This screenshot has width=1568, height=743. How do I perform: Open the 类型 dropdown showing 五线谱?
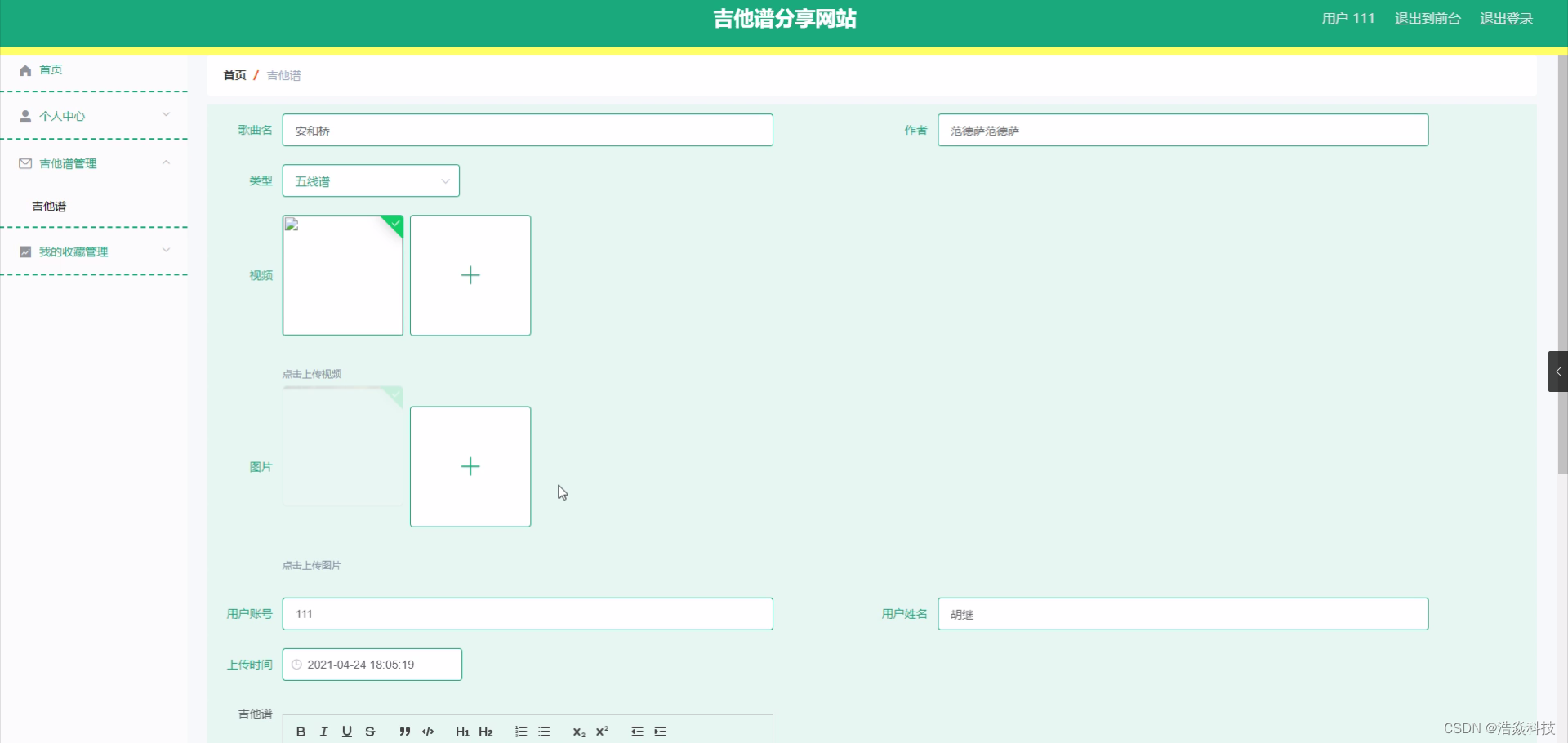[370, 180]
